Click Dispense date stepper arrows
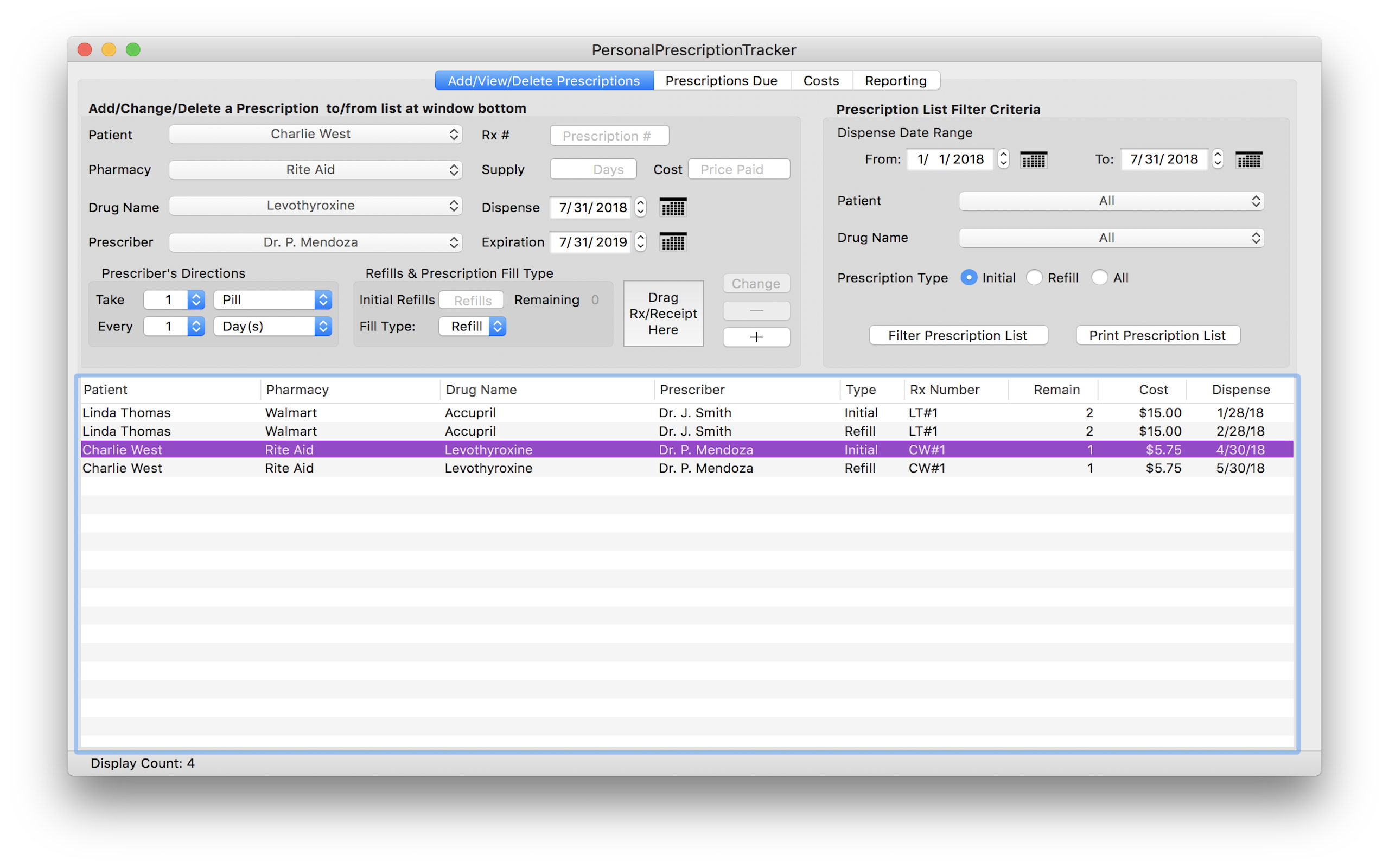Screen dimensions: 1389x868 (641, 207)
